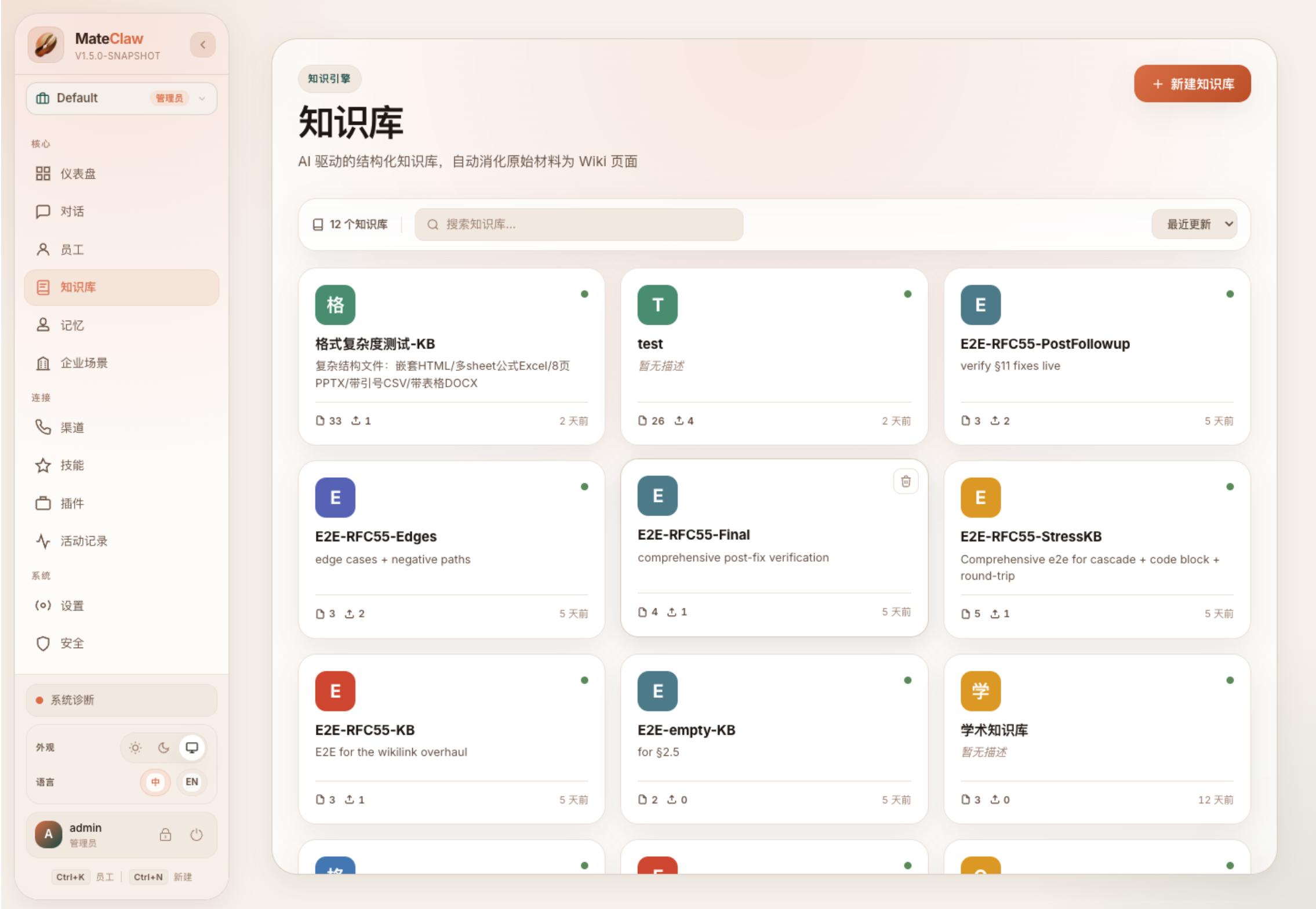Image resolution: width=1316 pixels, height=909 pixels.
Task: Click the power logout icon
Action: click(x=197, y=834)
